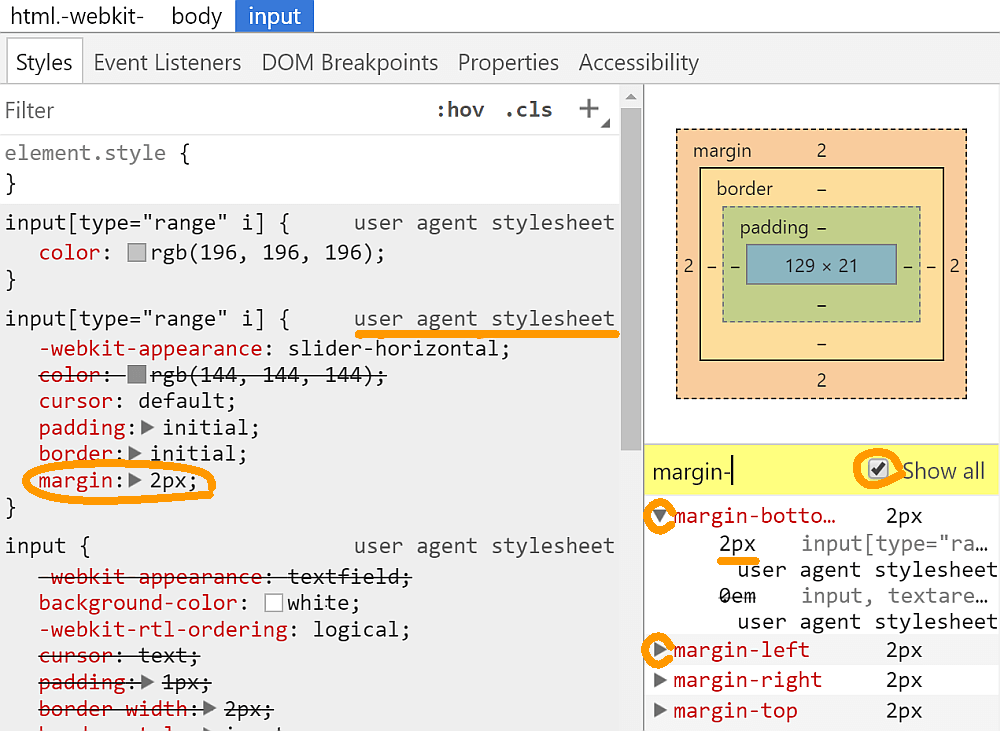Click the 129 × 21 content box
The width and height of the screenshot is (1000, 731).
(821, 267)
